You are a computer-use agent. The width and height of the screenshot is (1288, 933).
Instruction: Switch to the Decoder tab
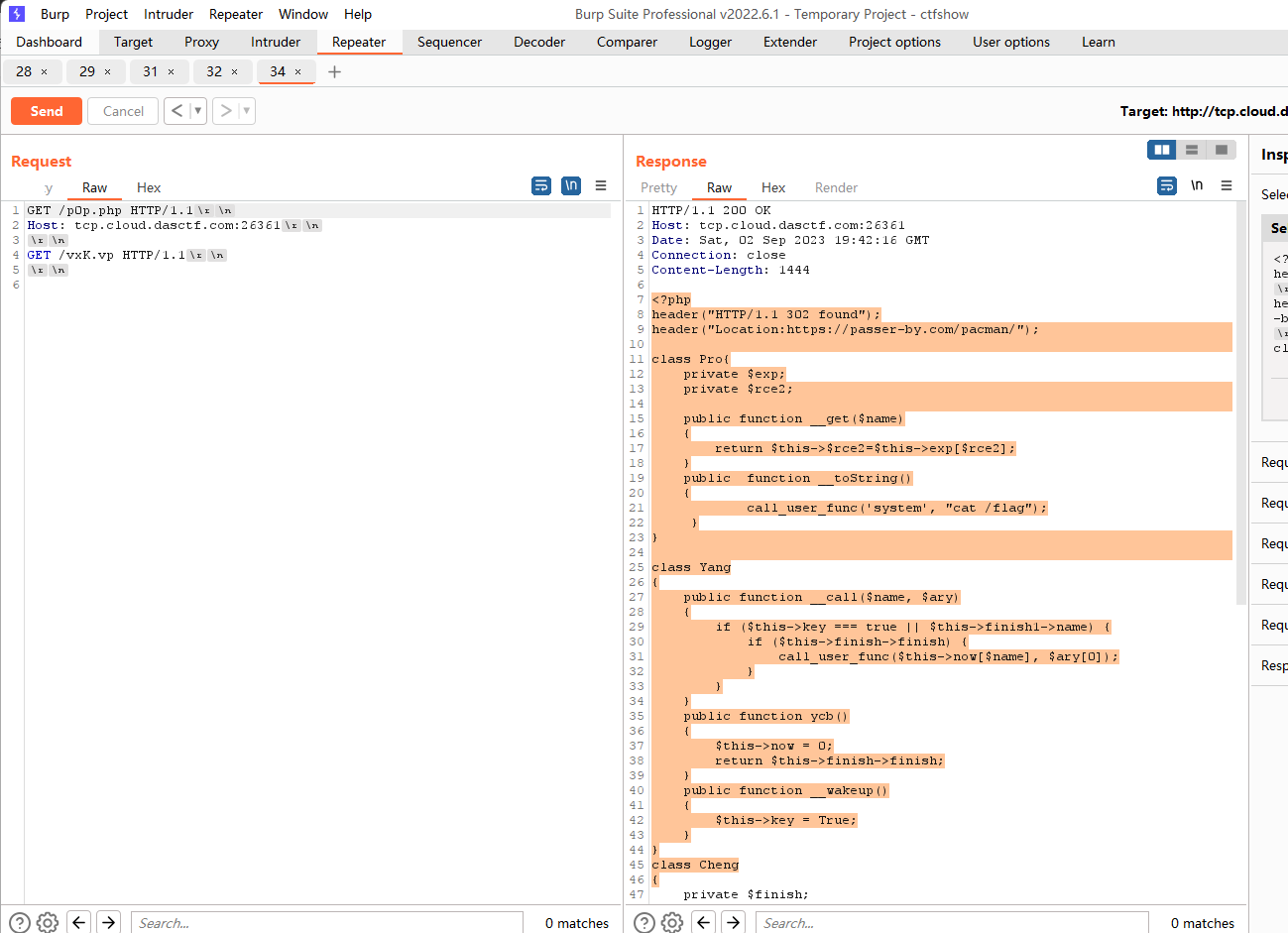(x=539, y=42)
